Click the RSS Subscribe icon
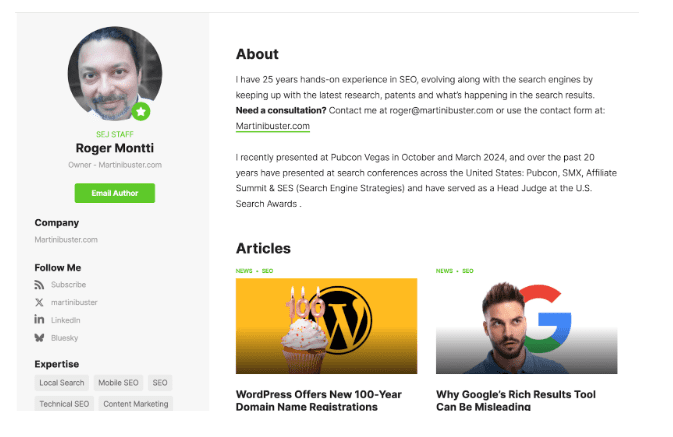This screenshot has height=437, width=673. 39,285
